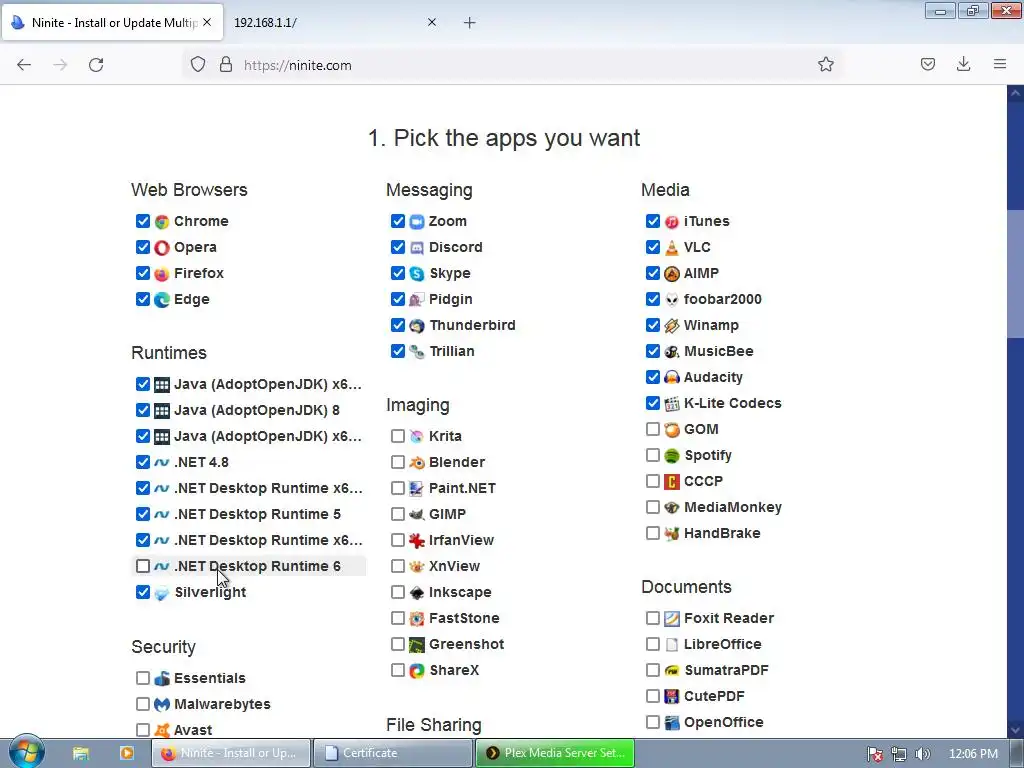Click the page vertical scrollbar thumb
The image size is (1024, 768).
tap(1016, 274)
